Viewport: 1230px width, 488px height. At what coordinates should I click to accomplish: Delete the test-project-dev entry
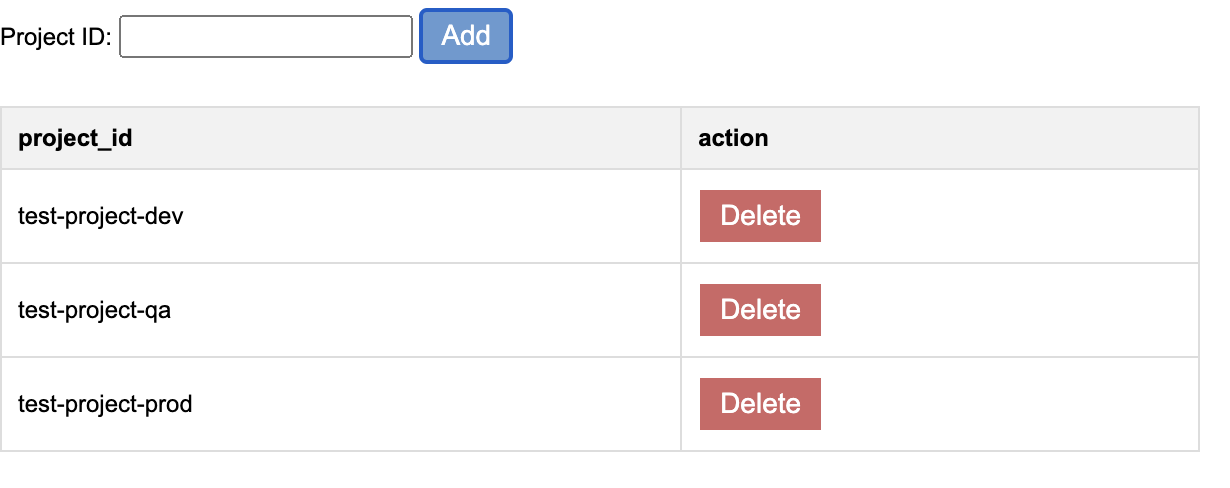click(760, 216)
